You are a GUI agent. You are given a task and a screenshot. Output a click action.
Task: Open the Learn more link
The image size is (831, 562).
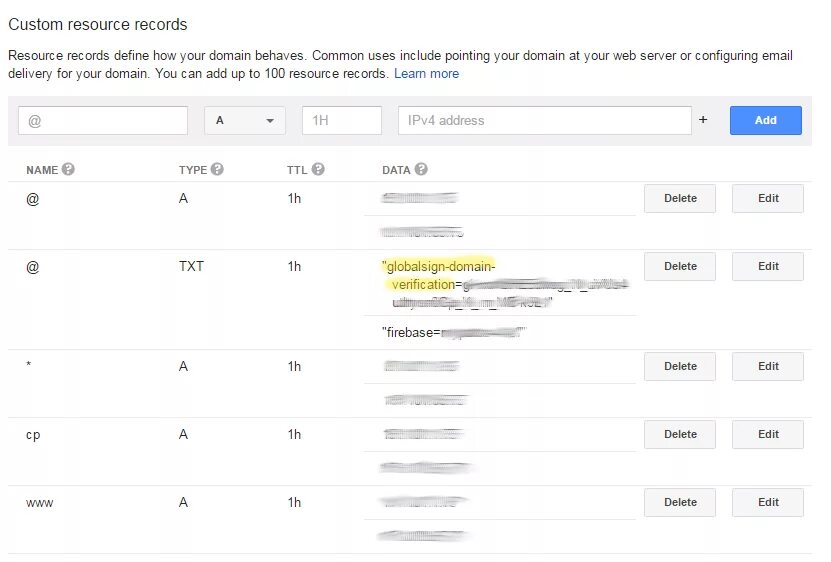(x=426, y=73)
